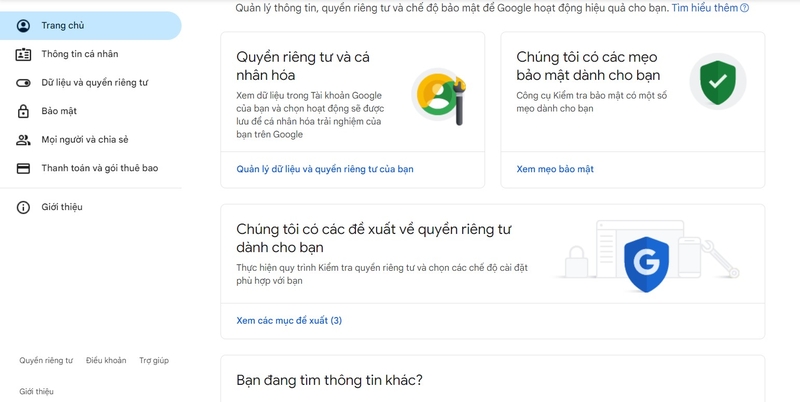Viewport: 800px width, 402px height.
Task: Open Thông tin cá nhân in sidebar
Action: click(x=90, y=54)
